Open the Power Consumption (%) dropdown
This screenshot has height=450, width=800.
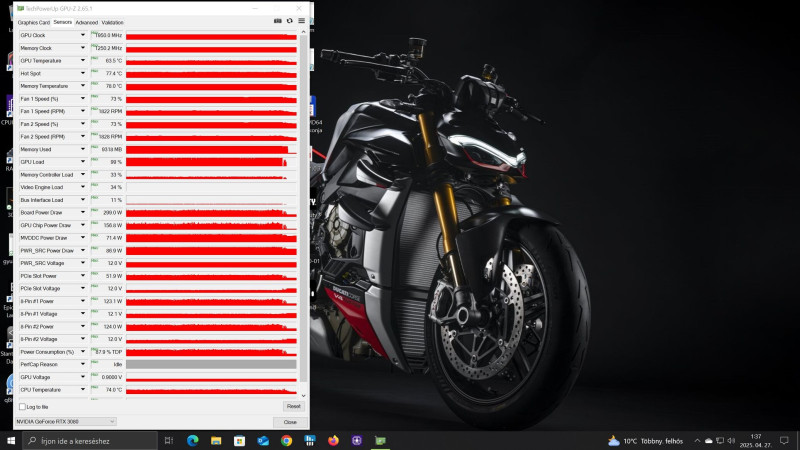(83, 352)
